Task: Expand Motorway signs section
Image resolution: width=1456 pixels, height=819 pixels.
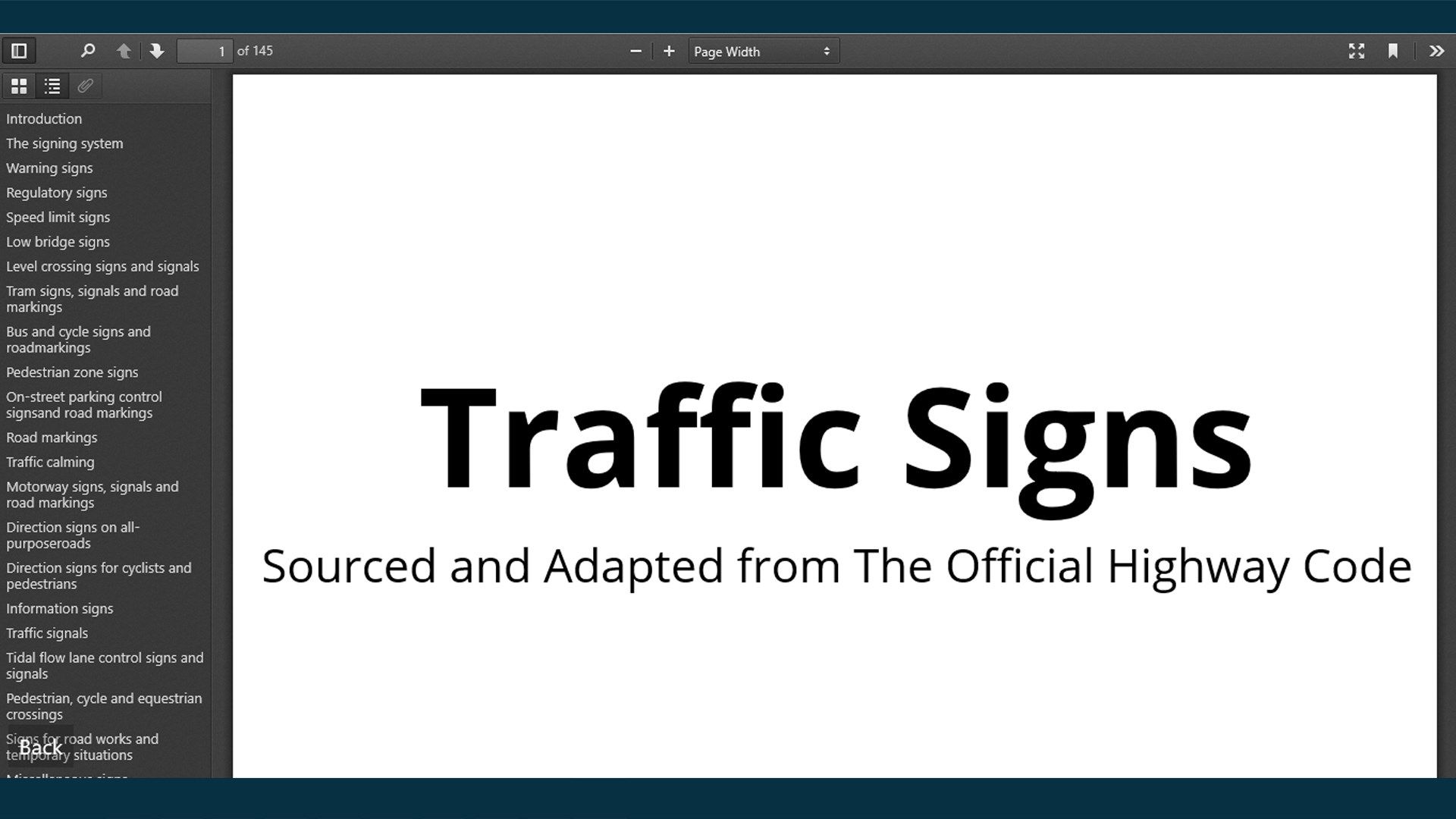Action: [92, 494]
